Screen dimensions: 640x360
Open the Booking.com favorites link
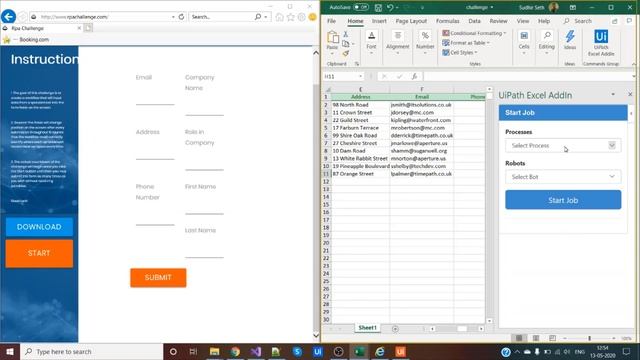click(x=34, y=40)
